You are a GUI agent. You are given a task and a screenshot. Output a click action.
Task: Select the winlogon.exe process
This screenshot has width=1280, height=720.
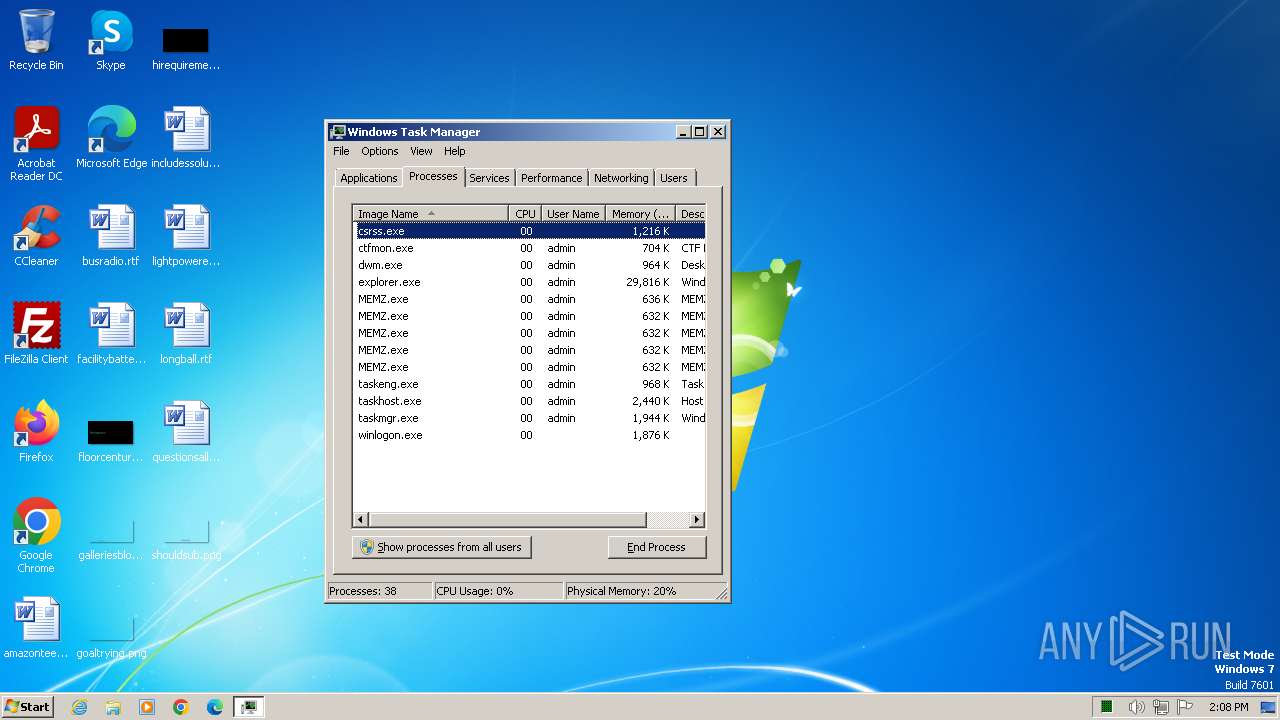click(530, 435)
